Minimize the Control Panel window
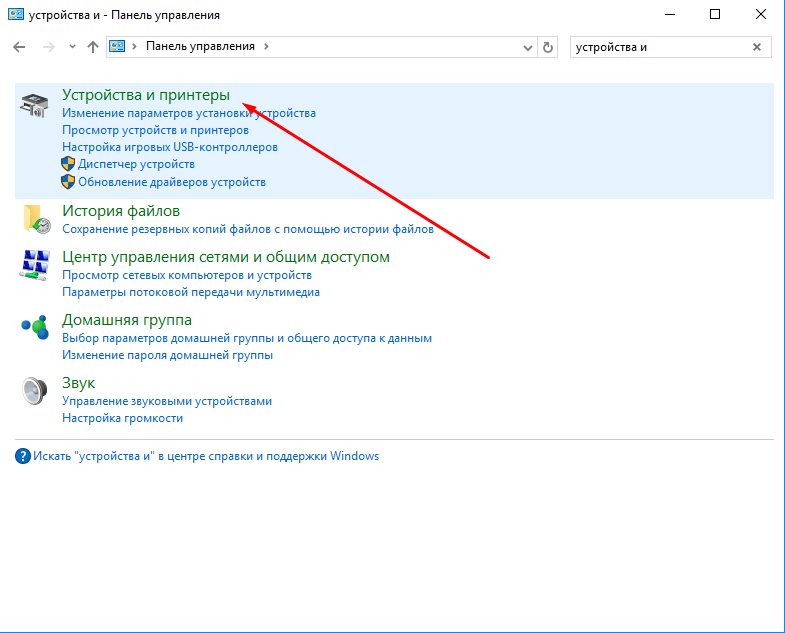The image size is (785, 633). tap(670, 15)
